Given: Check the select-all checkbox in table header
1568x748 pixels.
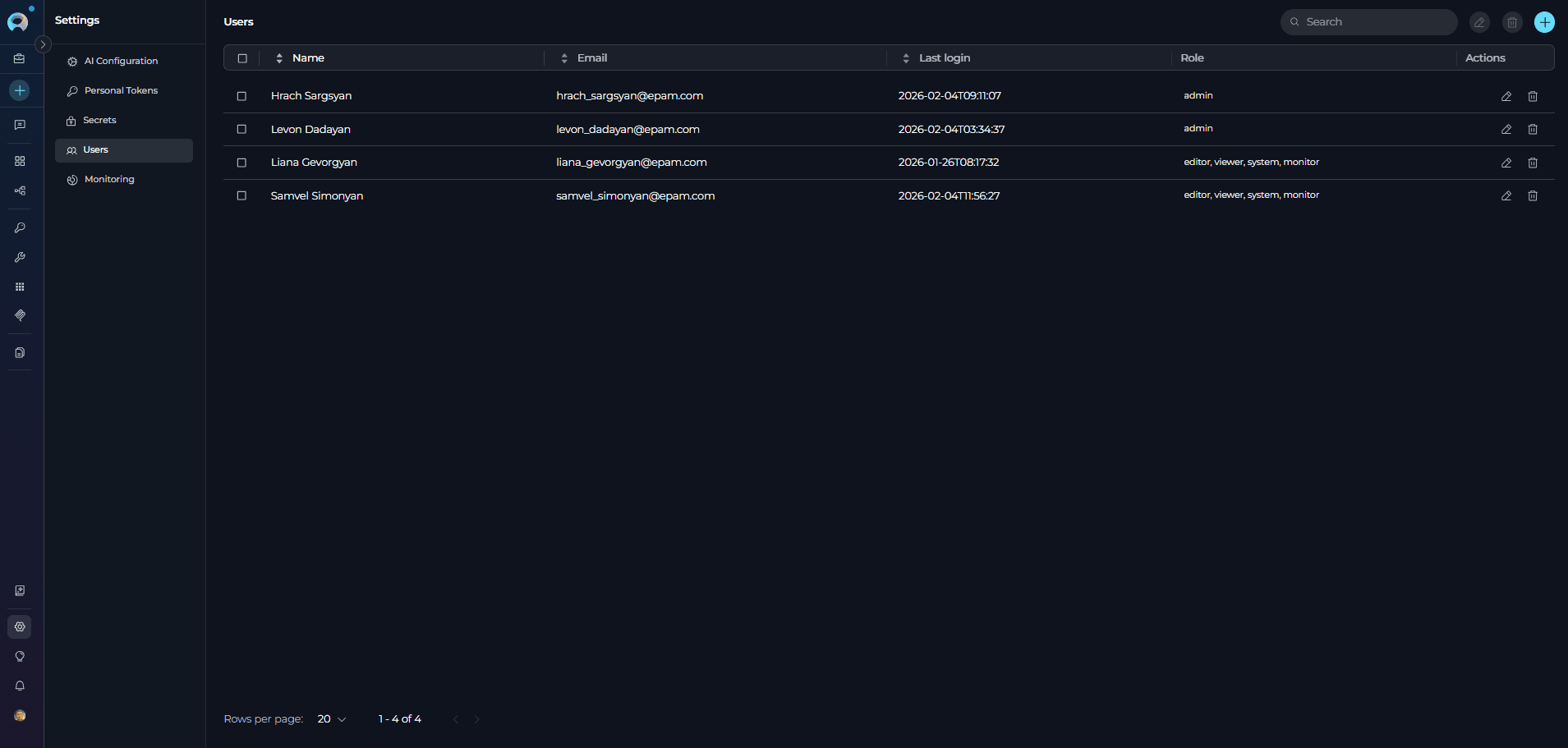Looking at the screenshot, I should (243, 58).
